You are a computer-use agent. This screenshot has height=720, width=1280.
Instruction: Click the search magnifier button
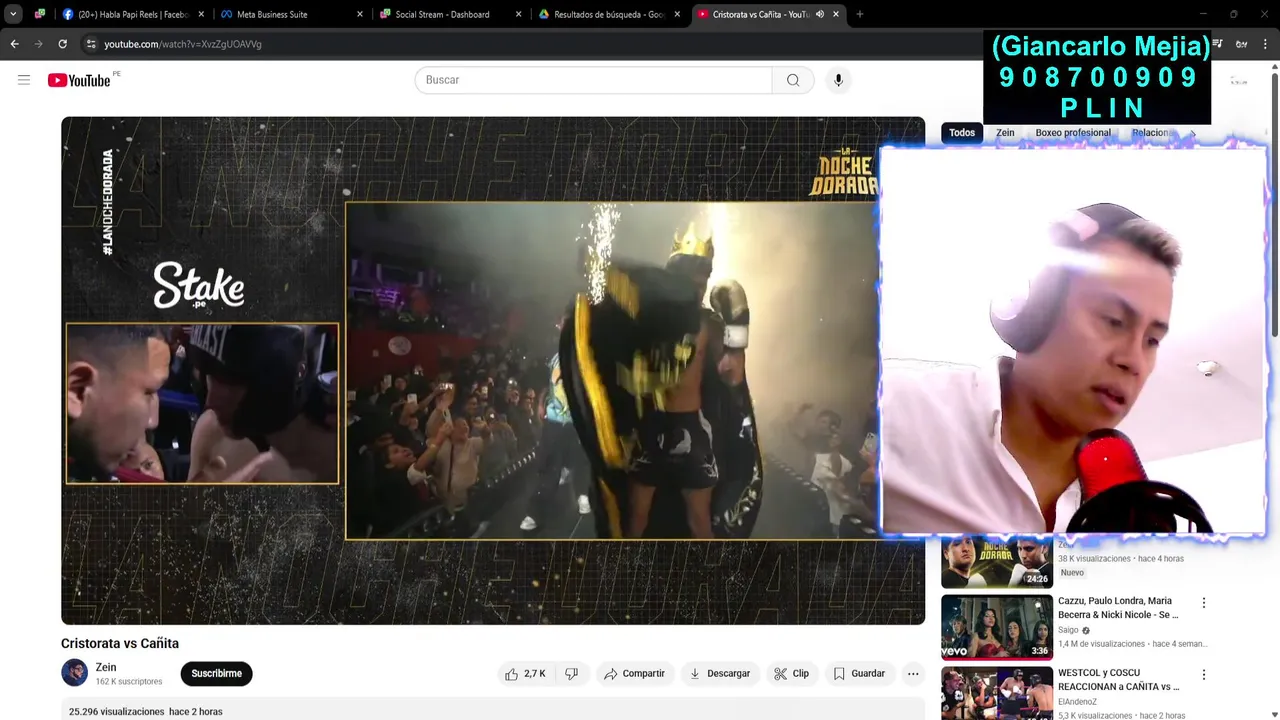[793, 80]
